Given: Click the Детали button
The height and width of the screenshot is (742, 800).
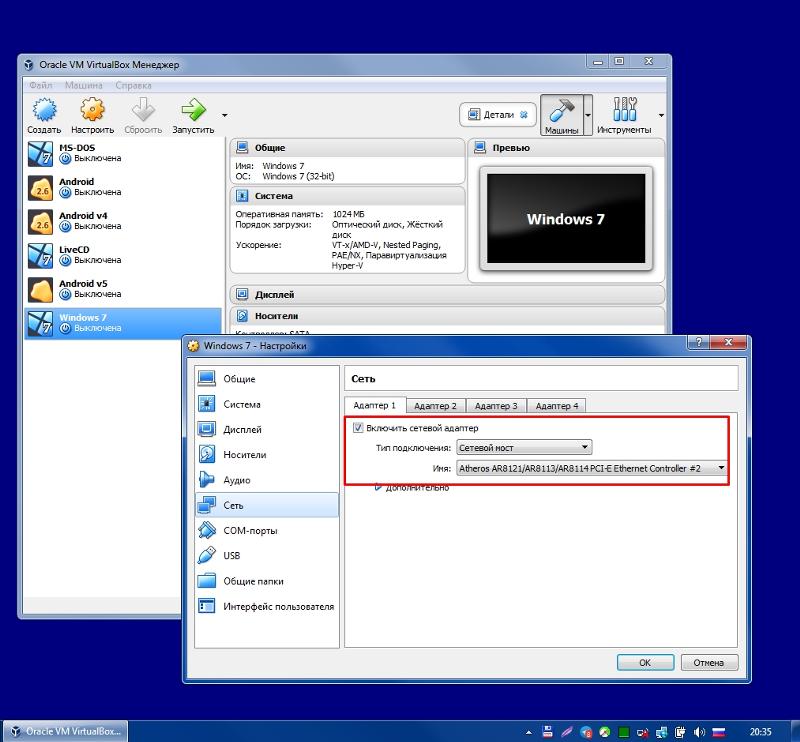Looking at the screenshot, I should point(498,115).
